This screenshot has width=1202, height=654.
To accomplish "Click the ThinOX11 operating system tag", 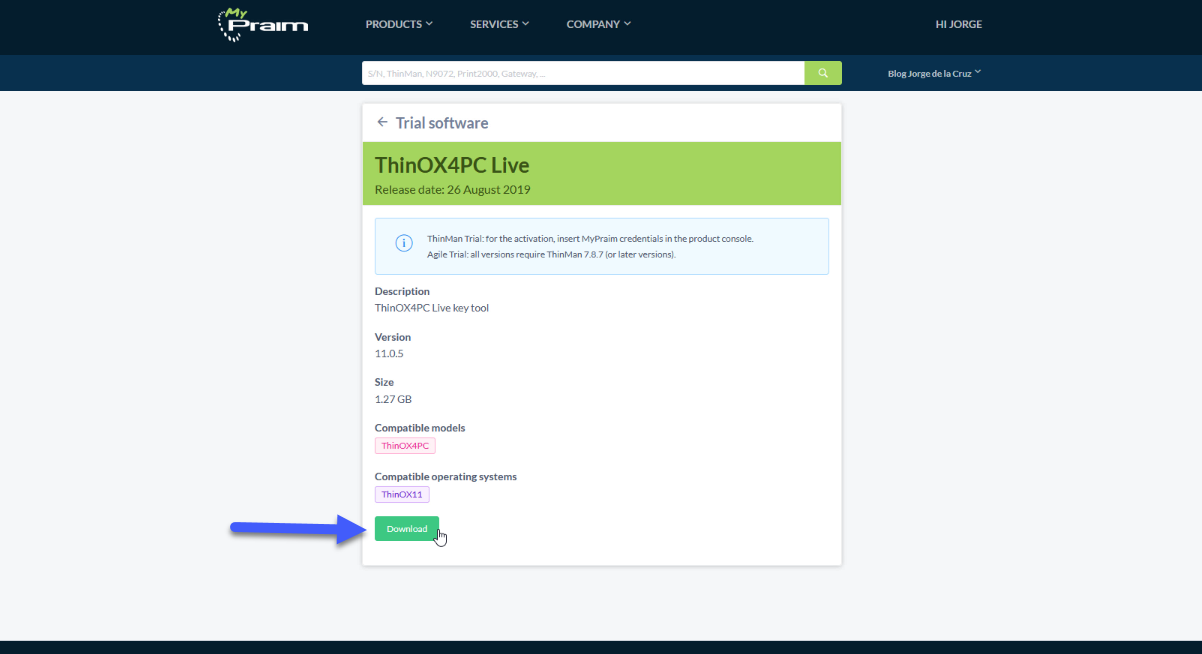I will [402, 494].
